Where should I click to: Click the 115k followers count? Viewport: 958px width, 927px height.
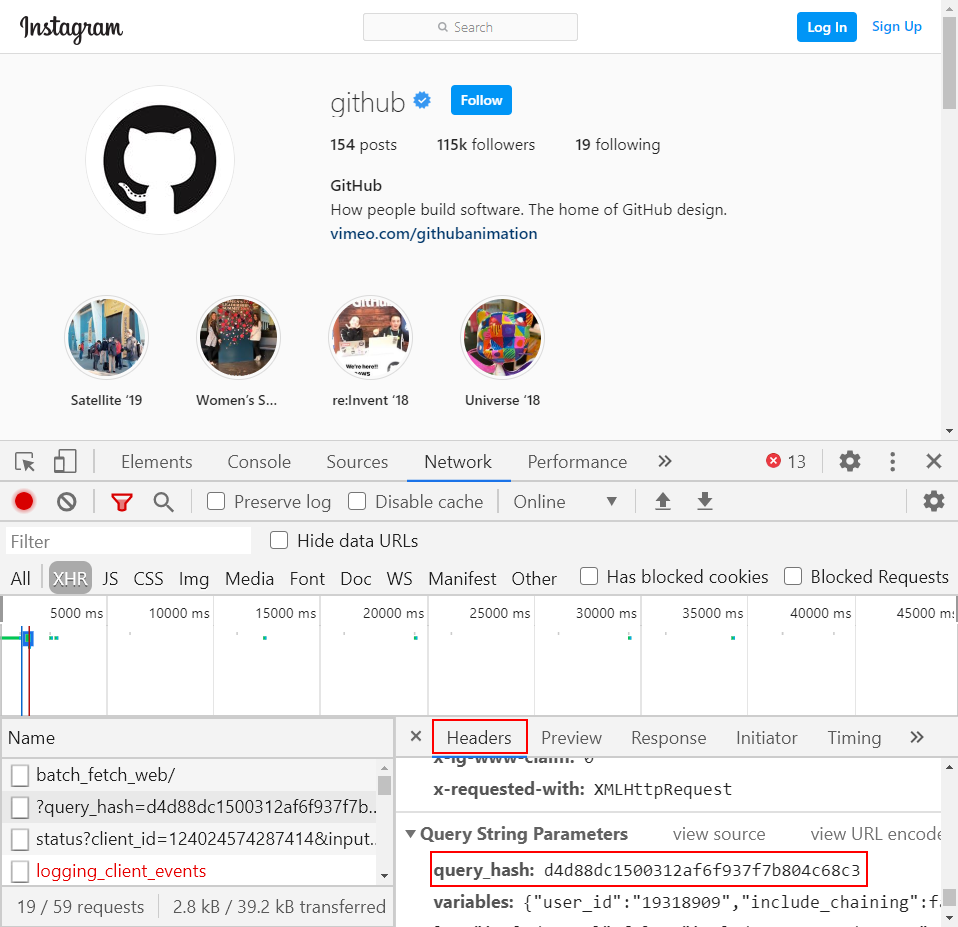(x=486, y=145)
